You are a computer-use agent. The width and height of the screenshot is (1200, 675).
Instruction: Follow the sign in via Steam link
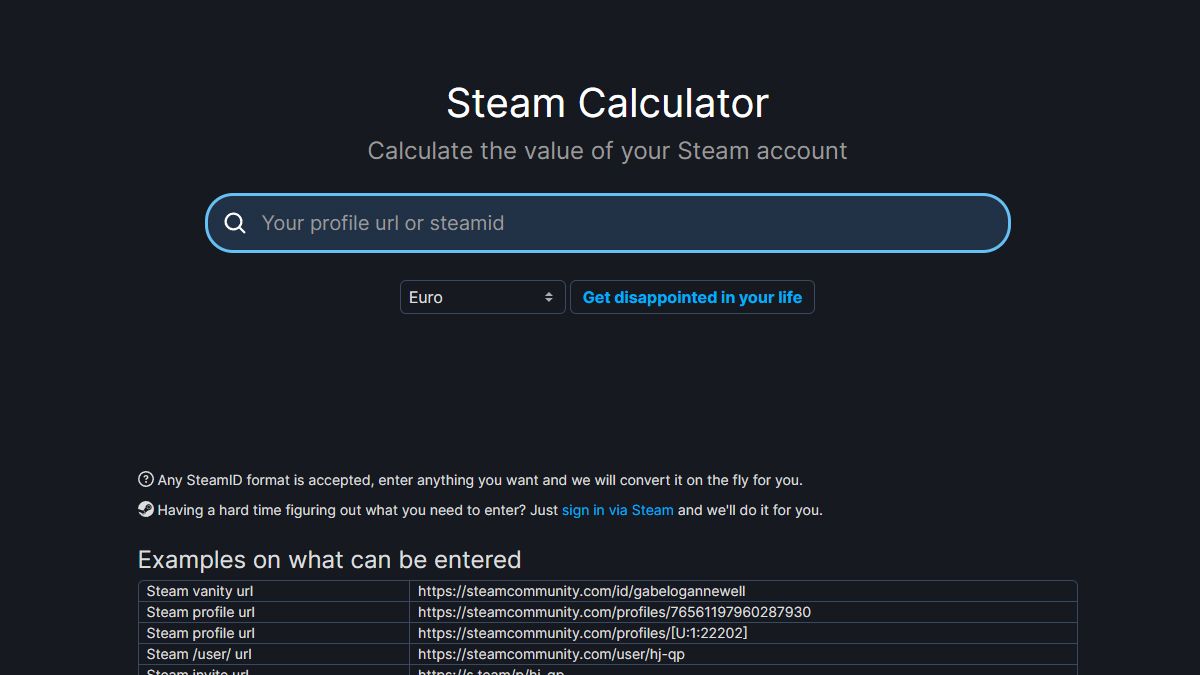(x=617, y=510)
